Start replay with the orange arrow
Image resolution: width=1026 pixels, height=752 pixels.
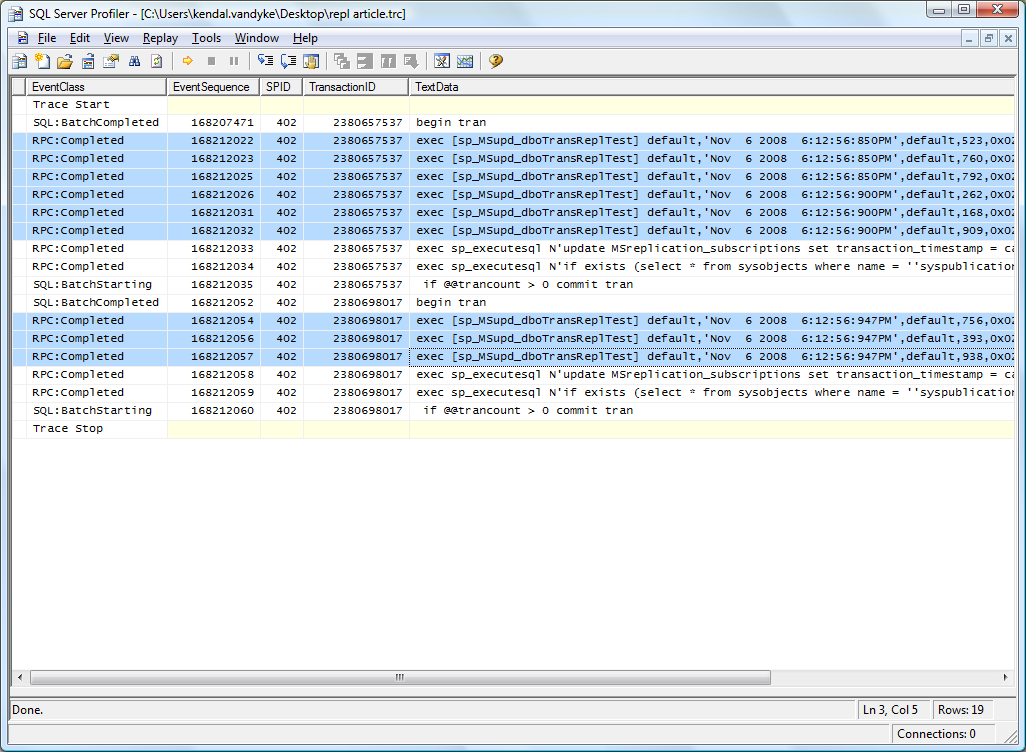[188, 61]
